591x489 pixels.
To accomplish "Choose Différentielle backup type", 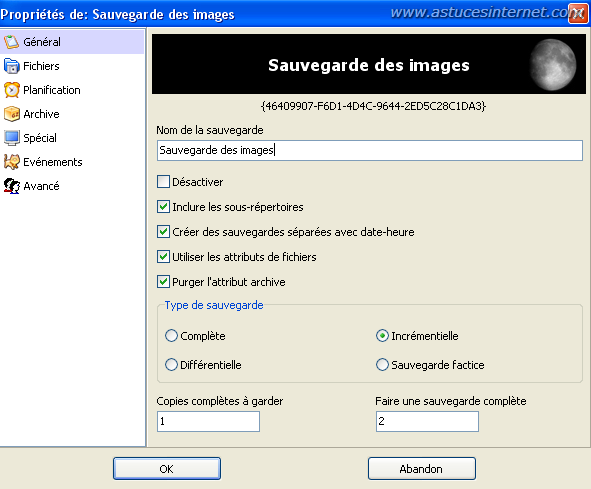I will click(x=171, y=365).
